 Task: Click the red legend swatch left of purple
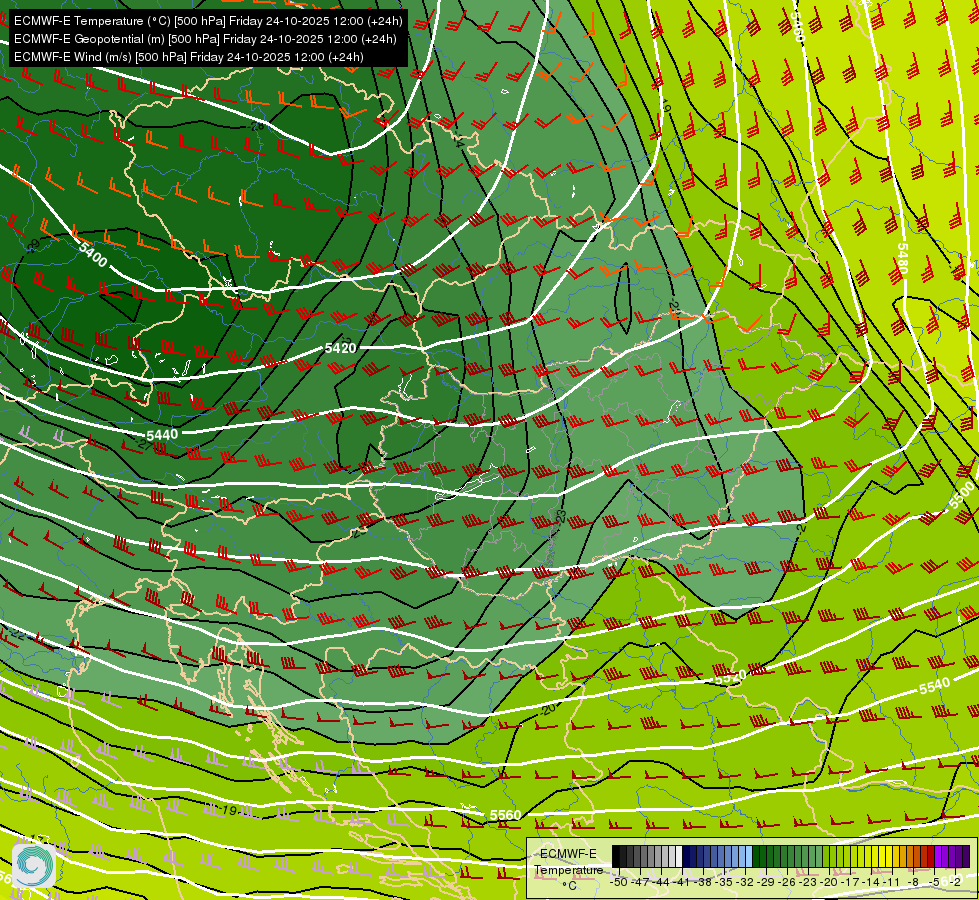tap(931, 856)
